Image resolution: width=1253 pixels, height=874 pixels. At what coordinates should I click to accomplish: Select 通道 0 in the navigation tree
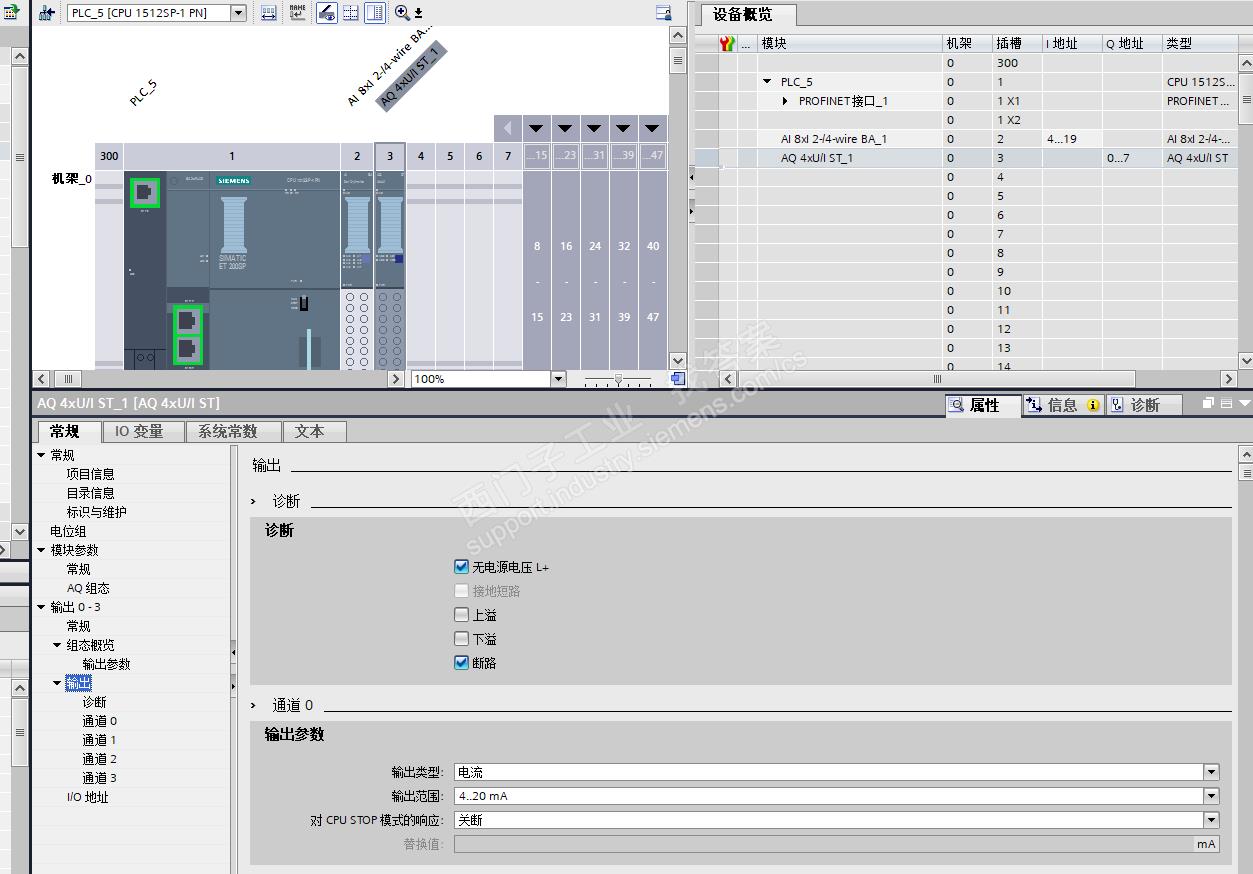[99, 721]
